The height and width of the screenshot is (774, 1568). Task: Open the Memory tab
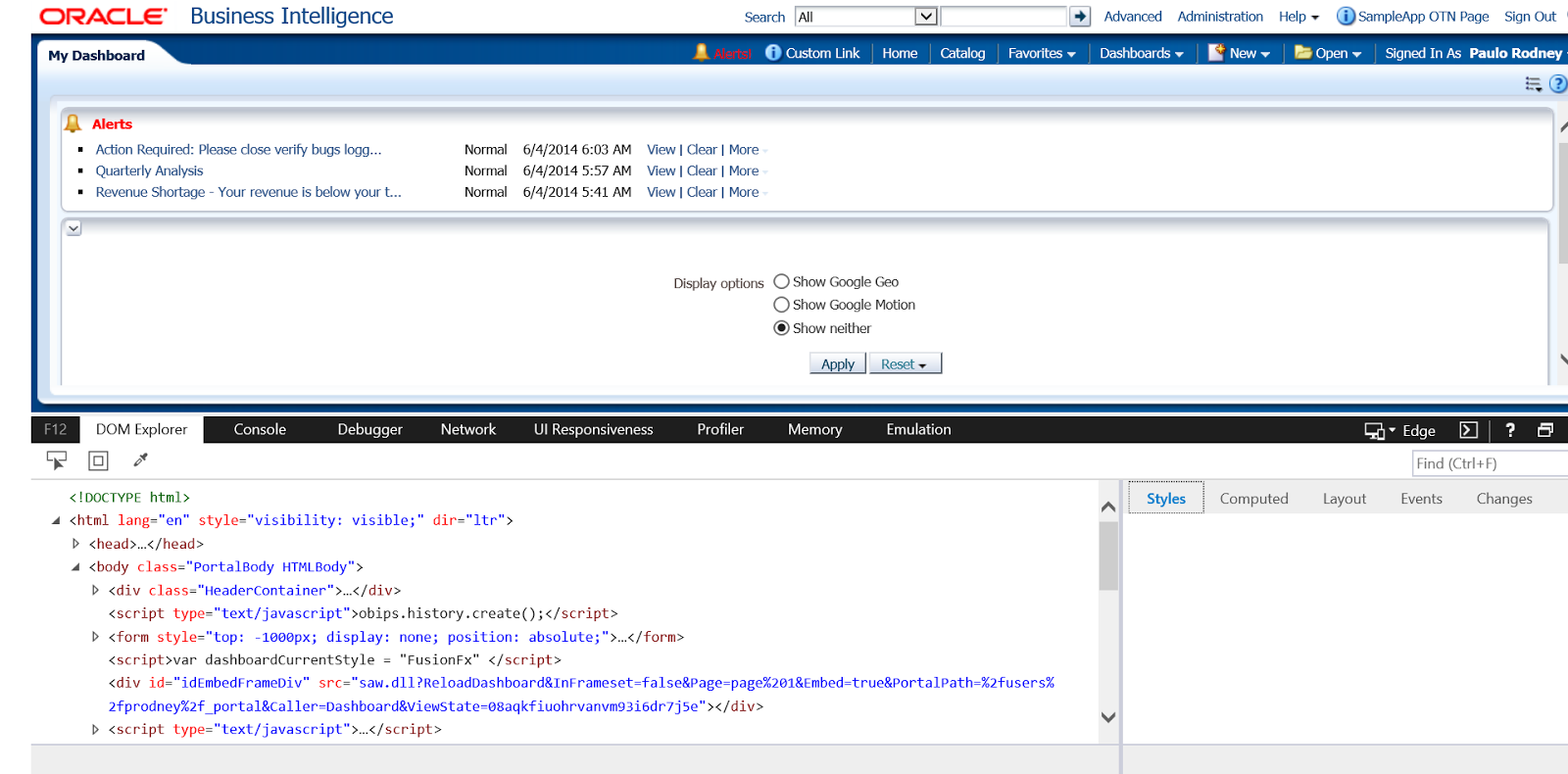click(815, 429)
